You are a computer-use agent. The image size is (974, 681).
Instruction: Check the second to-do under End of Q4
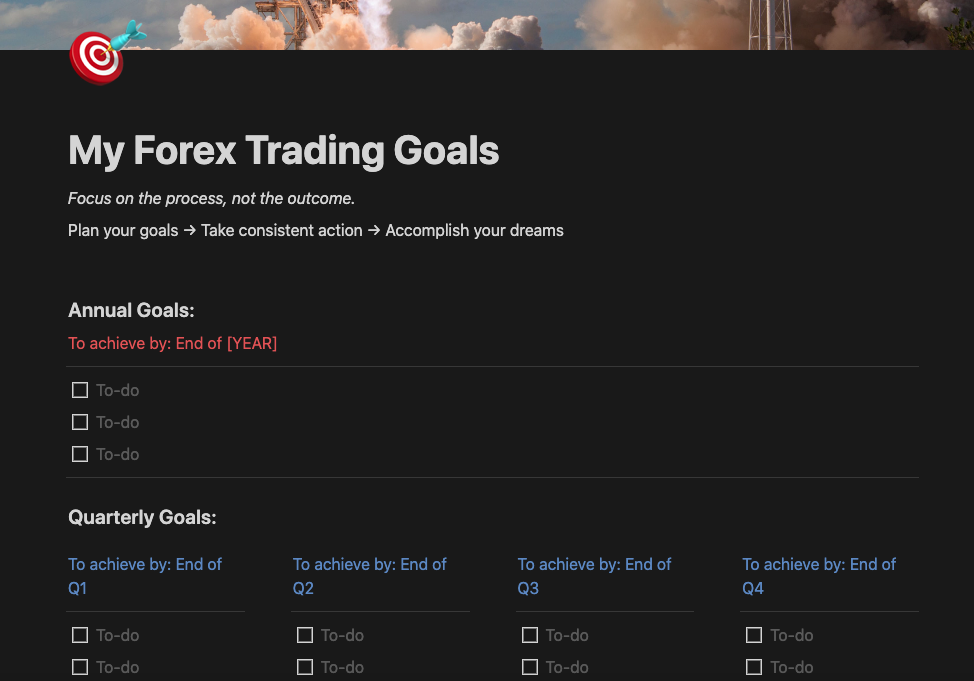pos(754,667)
